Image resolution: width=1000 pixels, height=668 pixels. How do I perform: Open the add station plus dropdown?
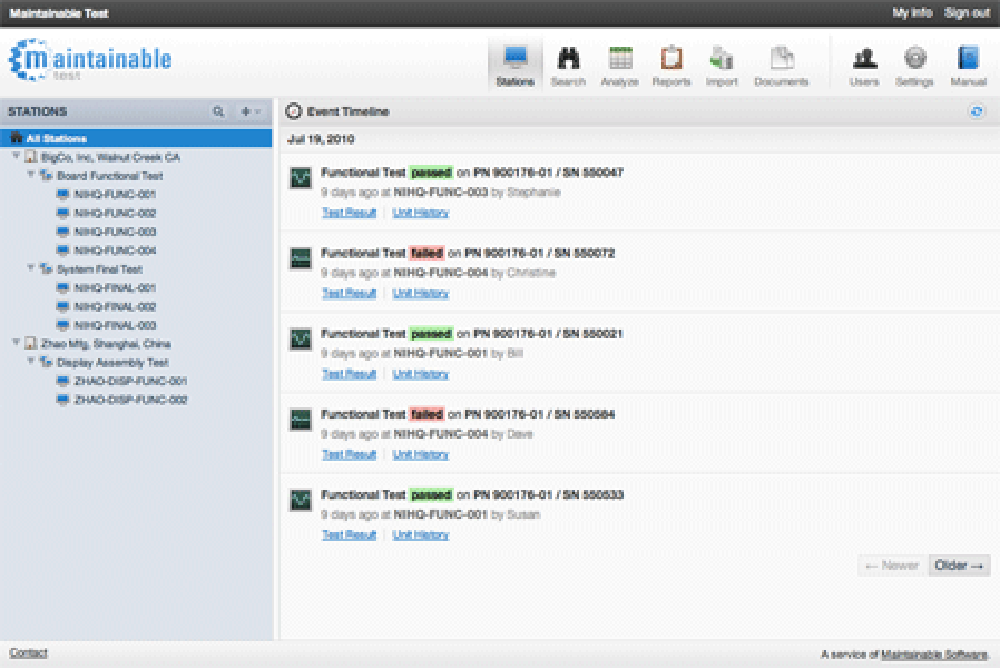[x=250, y=112]
